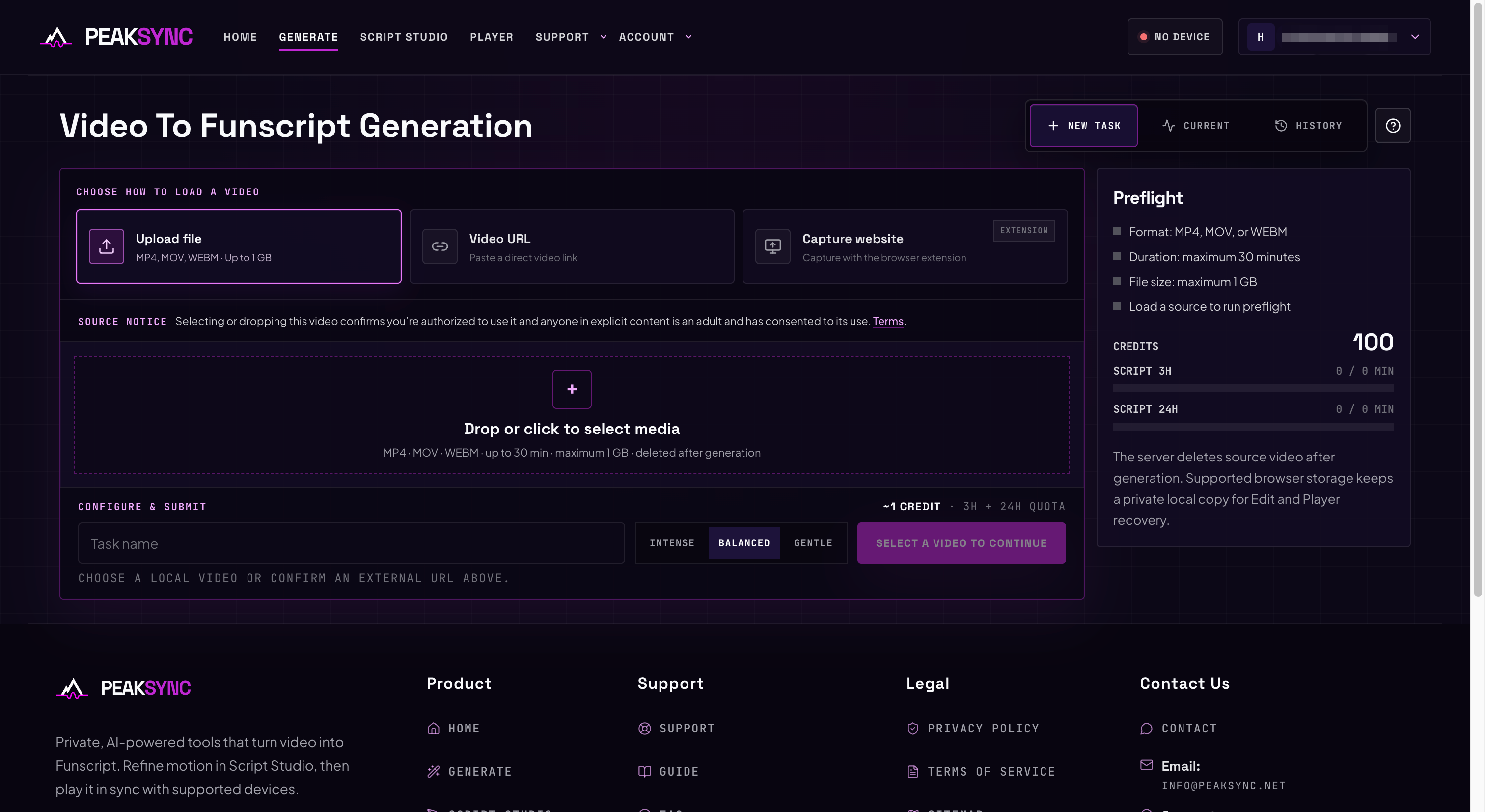Open Generate in the top navigation
The height and width of the screenshot is (812, 1485).
coord(308,37)
